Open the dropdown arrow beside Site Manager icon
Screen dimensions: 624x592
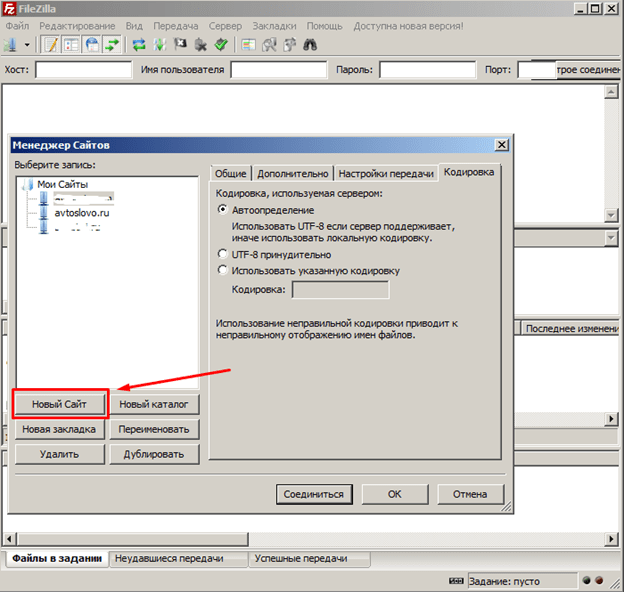click(27, 45)
